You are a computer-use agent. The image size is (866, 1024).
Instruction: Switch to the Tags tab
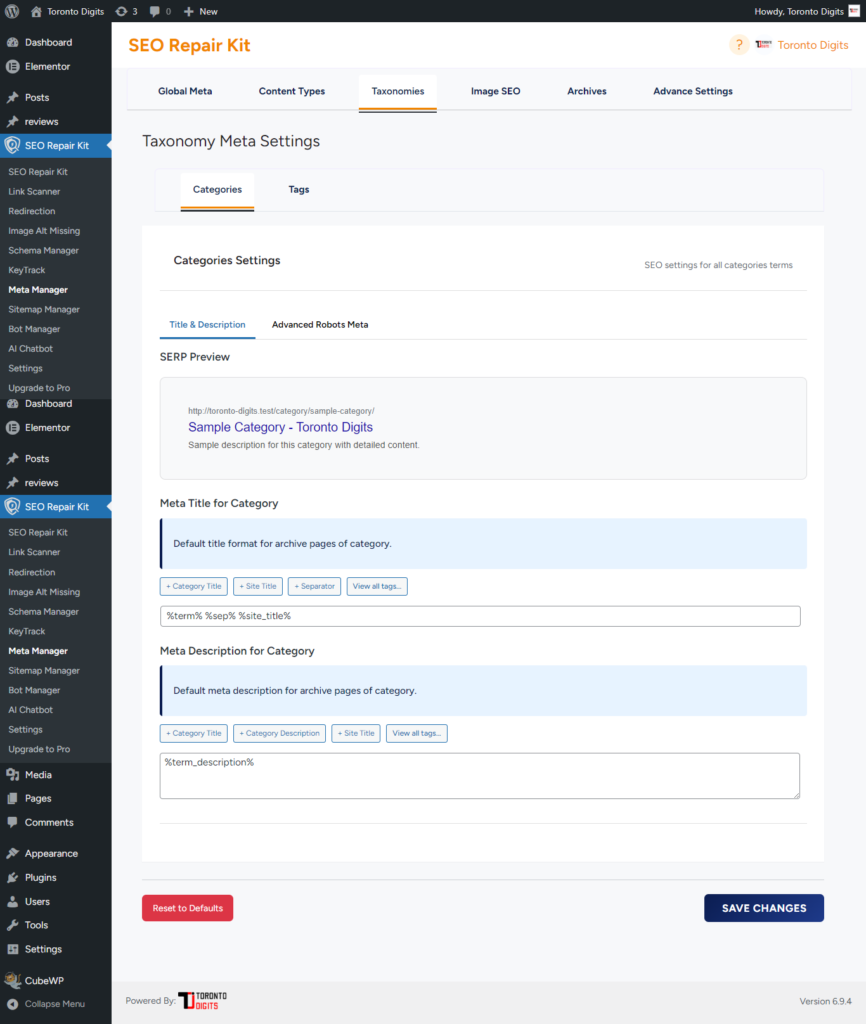(x=298, y=188)
